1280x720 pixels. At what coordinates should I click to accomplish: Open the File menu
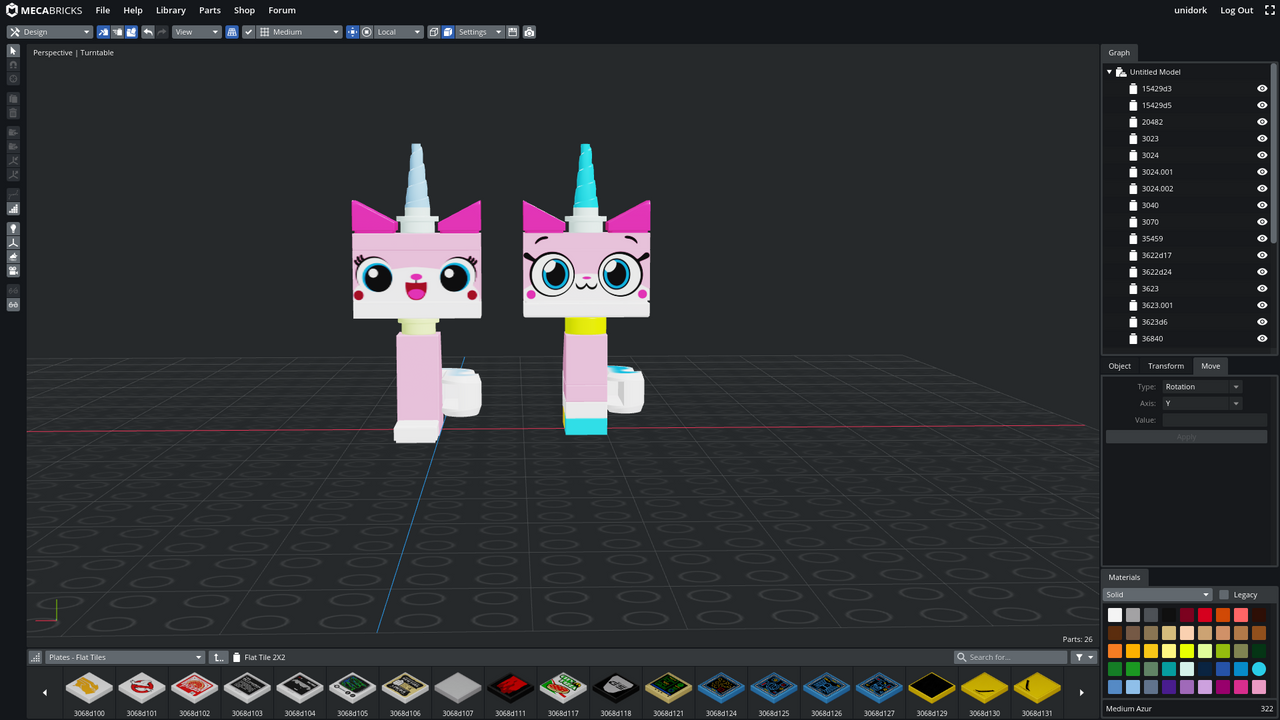click(102, 10)
